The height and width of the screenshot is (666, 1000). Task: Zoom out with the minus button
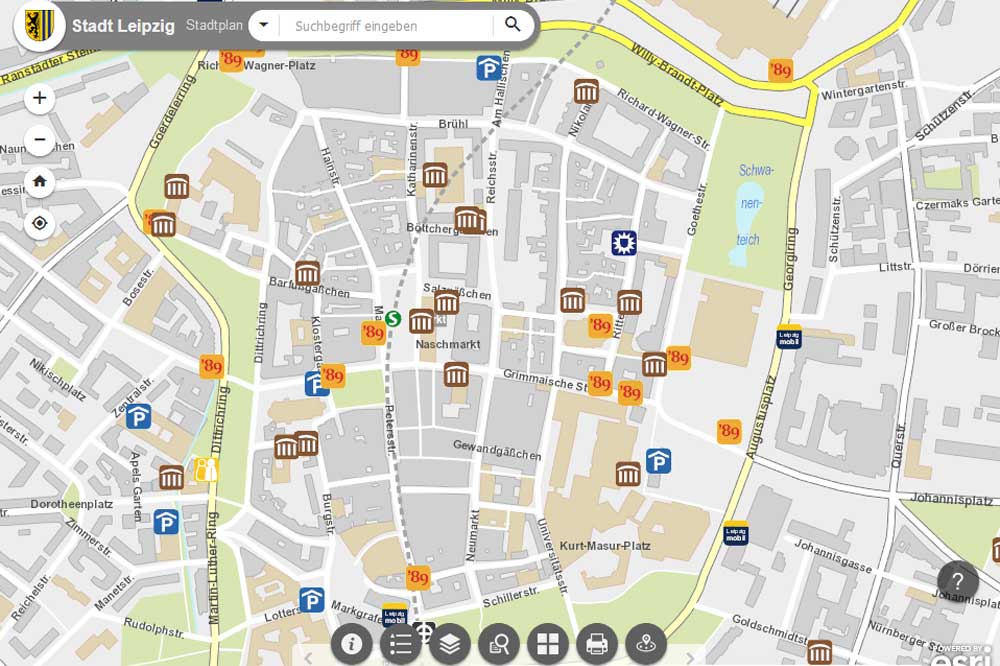click(x=39, y=140)
